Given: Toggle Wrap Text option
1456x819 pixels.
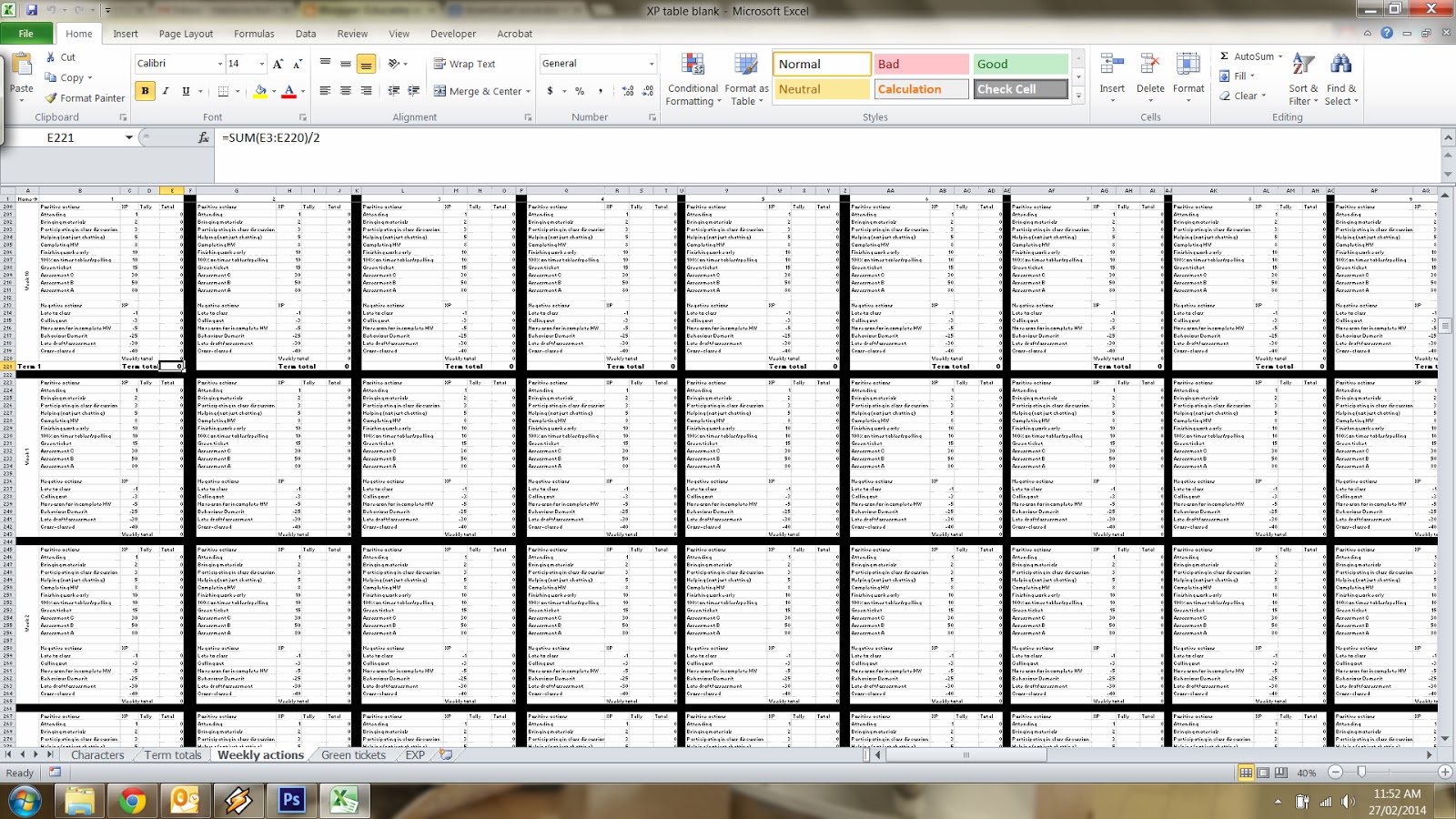Looking at the screenshot, I should (465, 64).
